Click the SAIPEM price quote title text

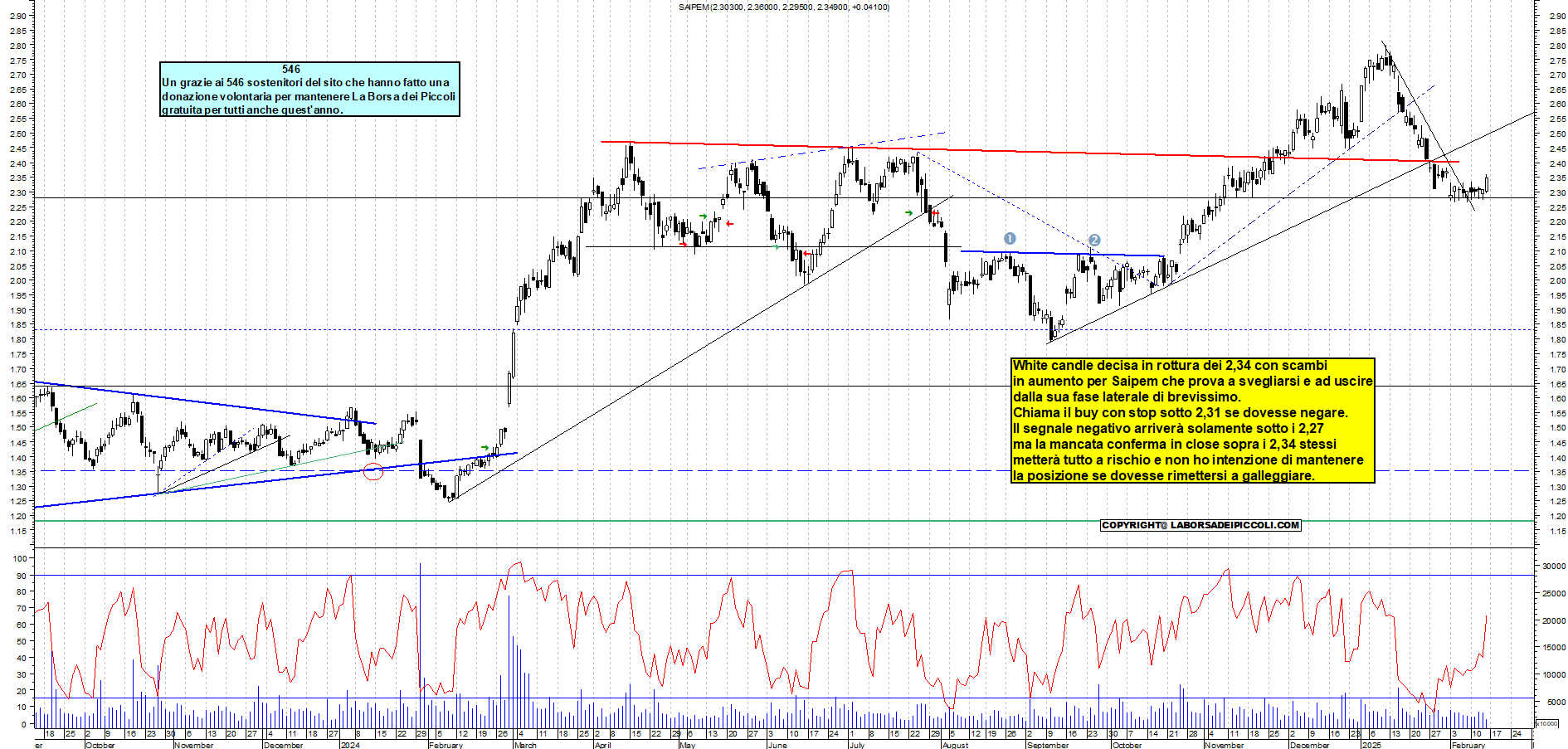(783, 7)
